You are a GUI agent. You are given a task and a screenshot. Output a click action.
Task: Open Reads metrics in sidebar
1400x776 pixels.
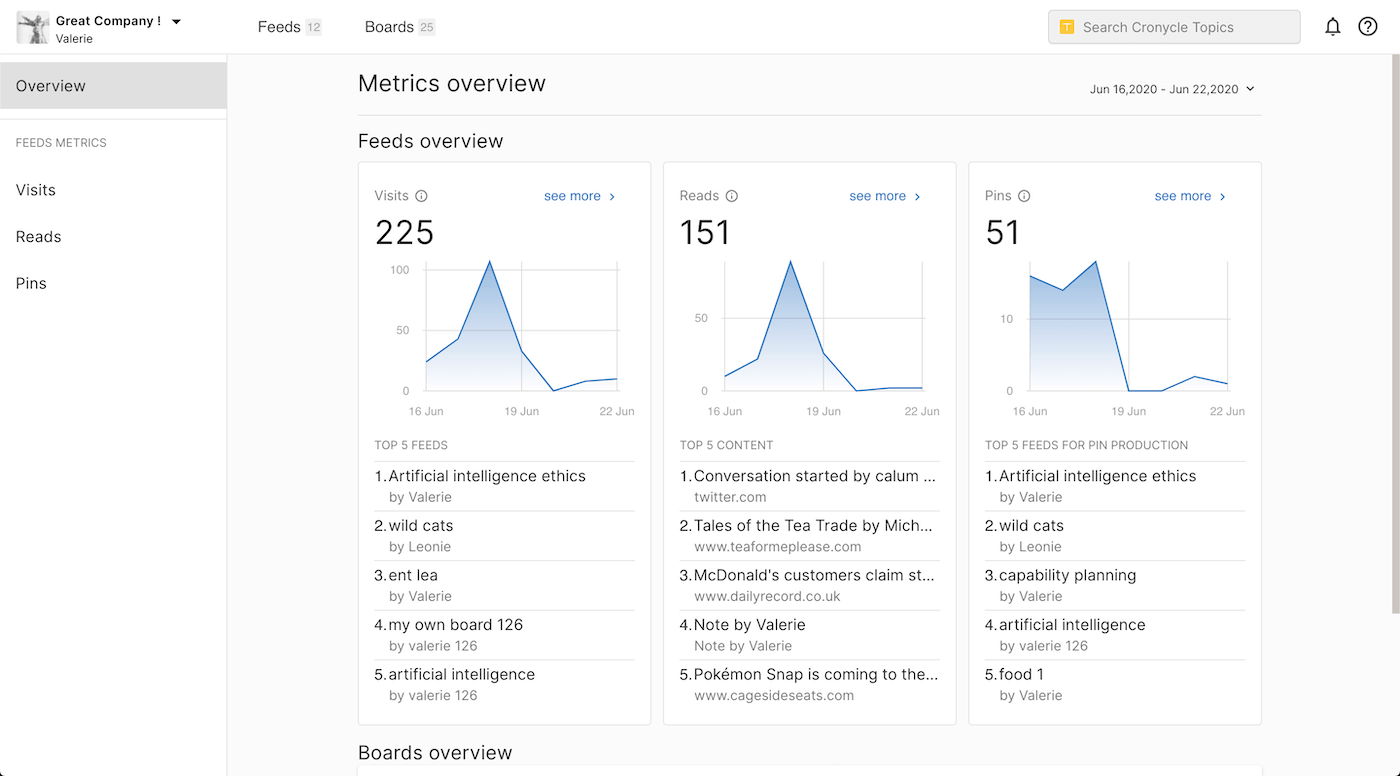click(x=39, y=237)
